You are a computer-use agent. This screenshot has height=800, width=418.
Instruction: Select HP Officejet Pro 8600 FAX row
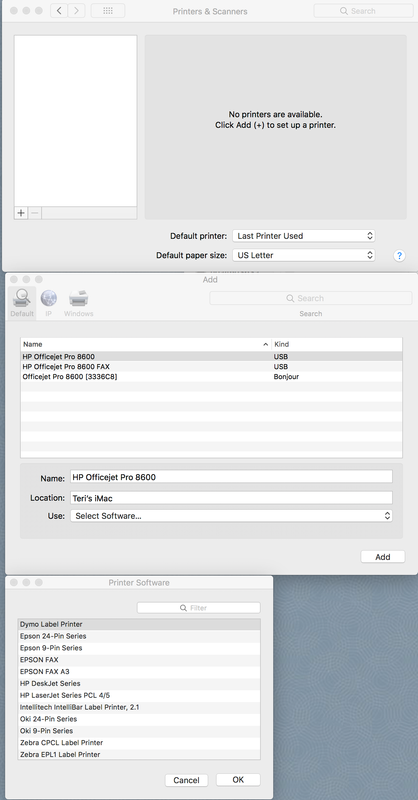point(211,366)
